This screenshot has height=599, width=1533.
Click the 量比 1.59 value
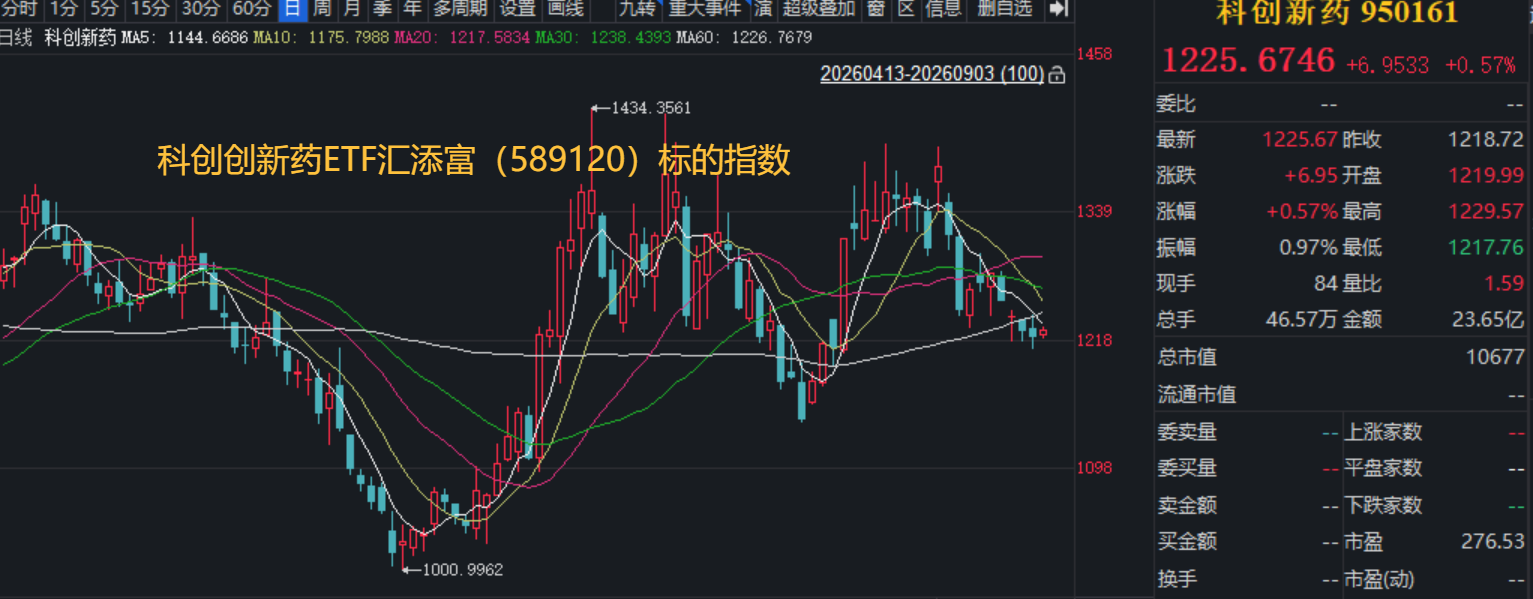tap(1505, 284)
